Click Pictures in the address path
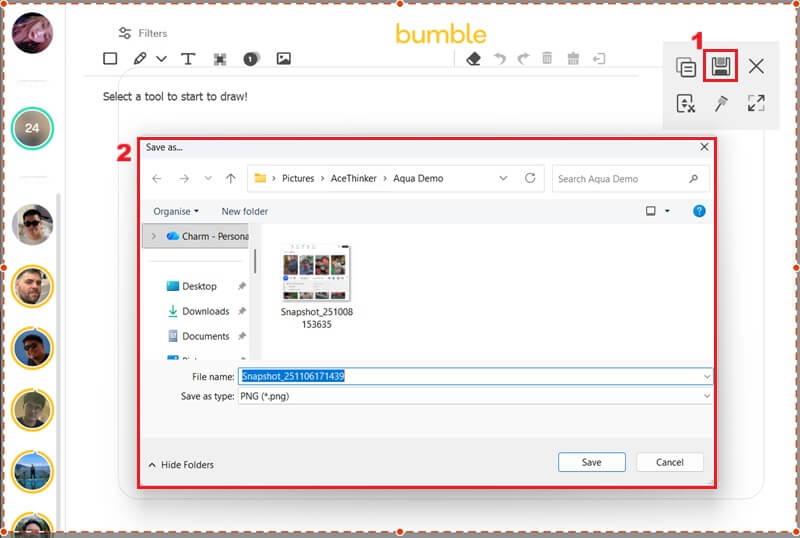 (298, 178)
